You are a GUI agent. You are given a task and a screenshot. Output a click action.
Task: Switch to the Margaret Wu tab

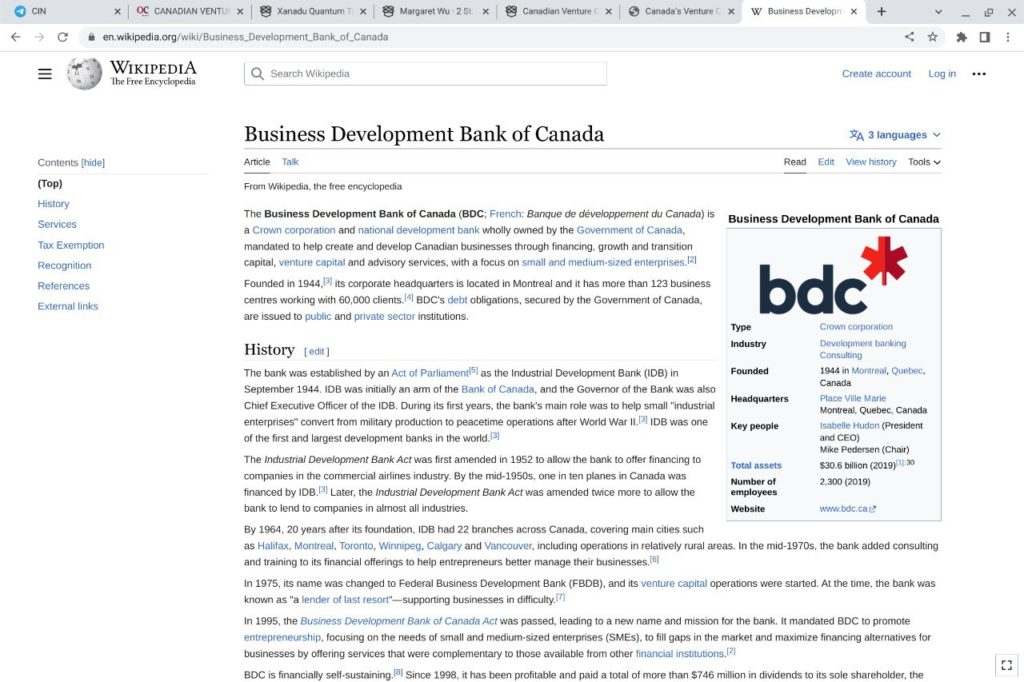click(434, 11)
